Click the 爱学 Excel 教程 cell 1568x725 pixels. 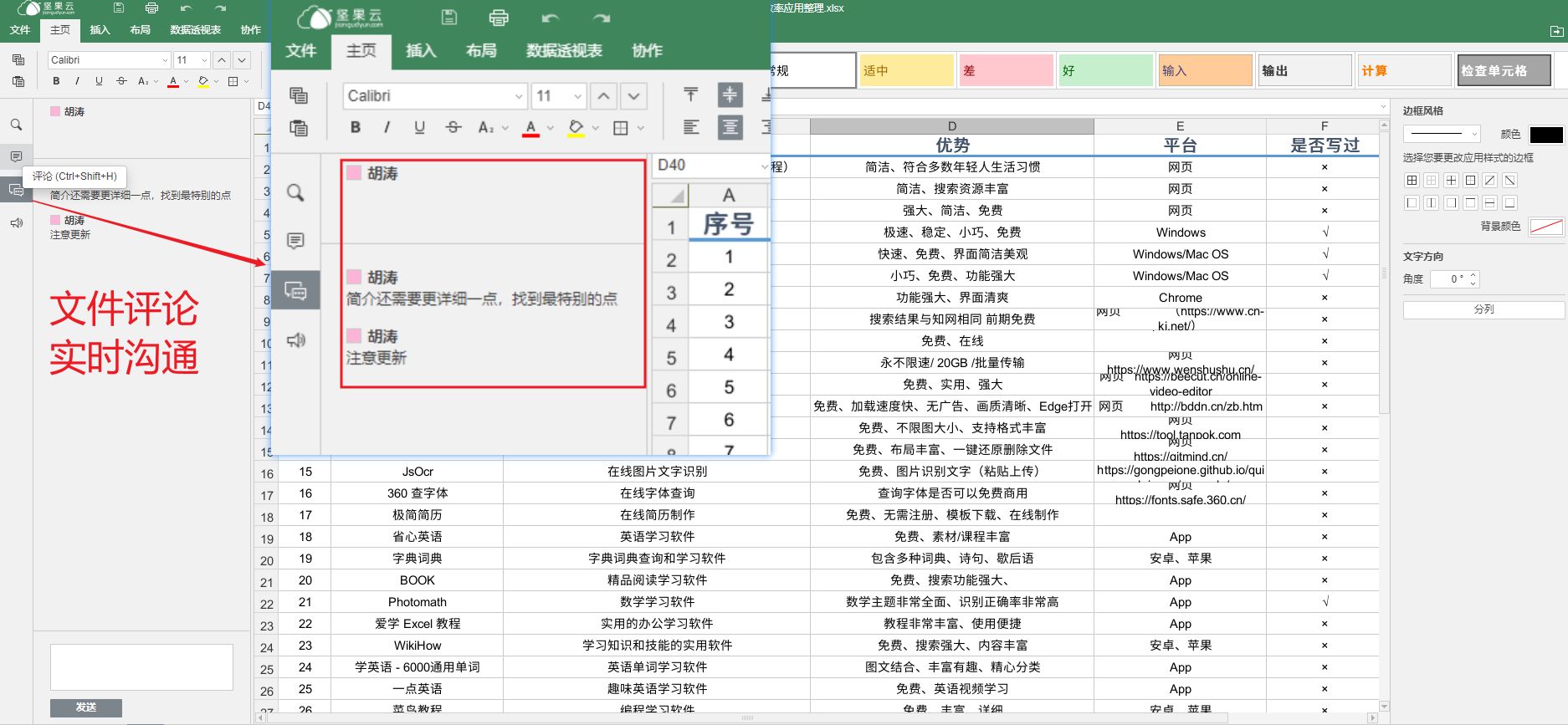tap(418, 624)
